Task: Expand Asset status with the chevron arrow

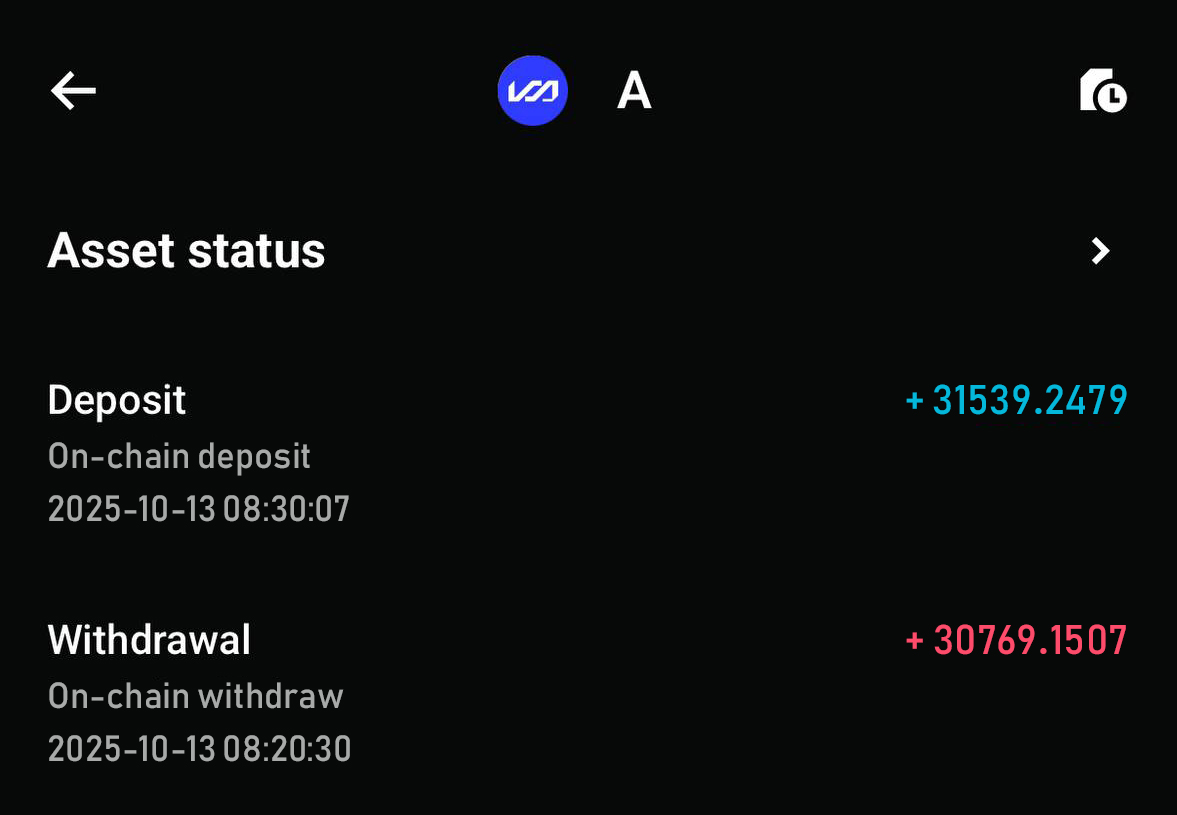Action: 1100,251
